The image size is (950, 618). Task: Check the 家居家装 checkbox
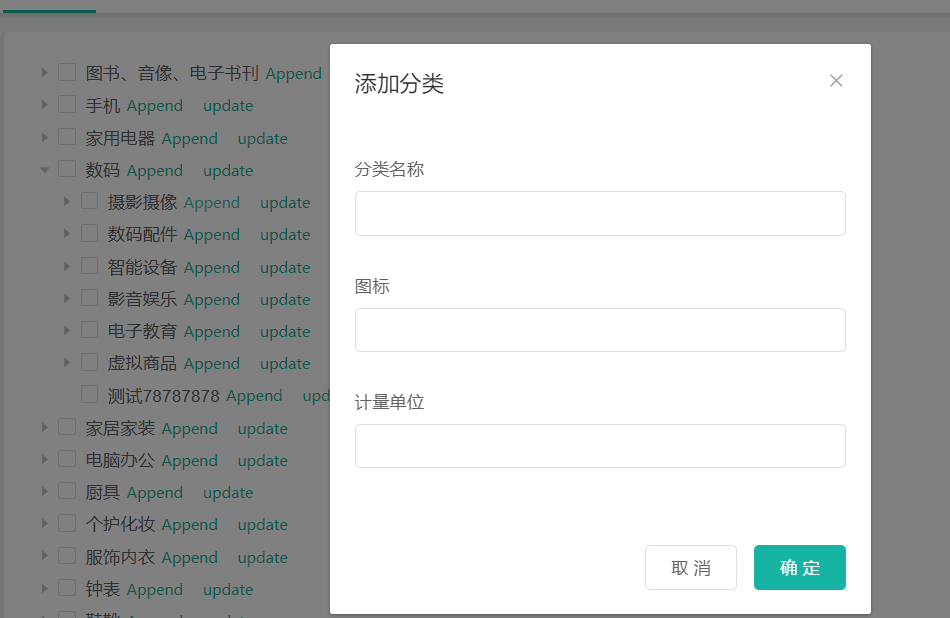pyautogui.click(x=67, y=427)
